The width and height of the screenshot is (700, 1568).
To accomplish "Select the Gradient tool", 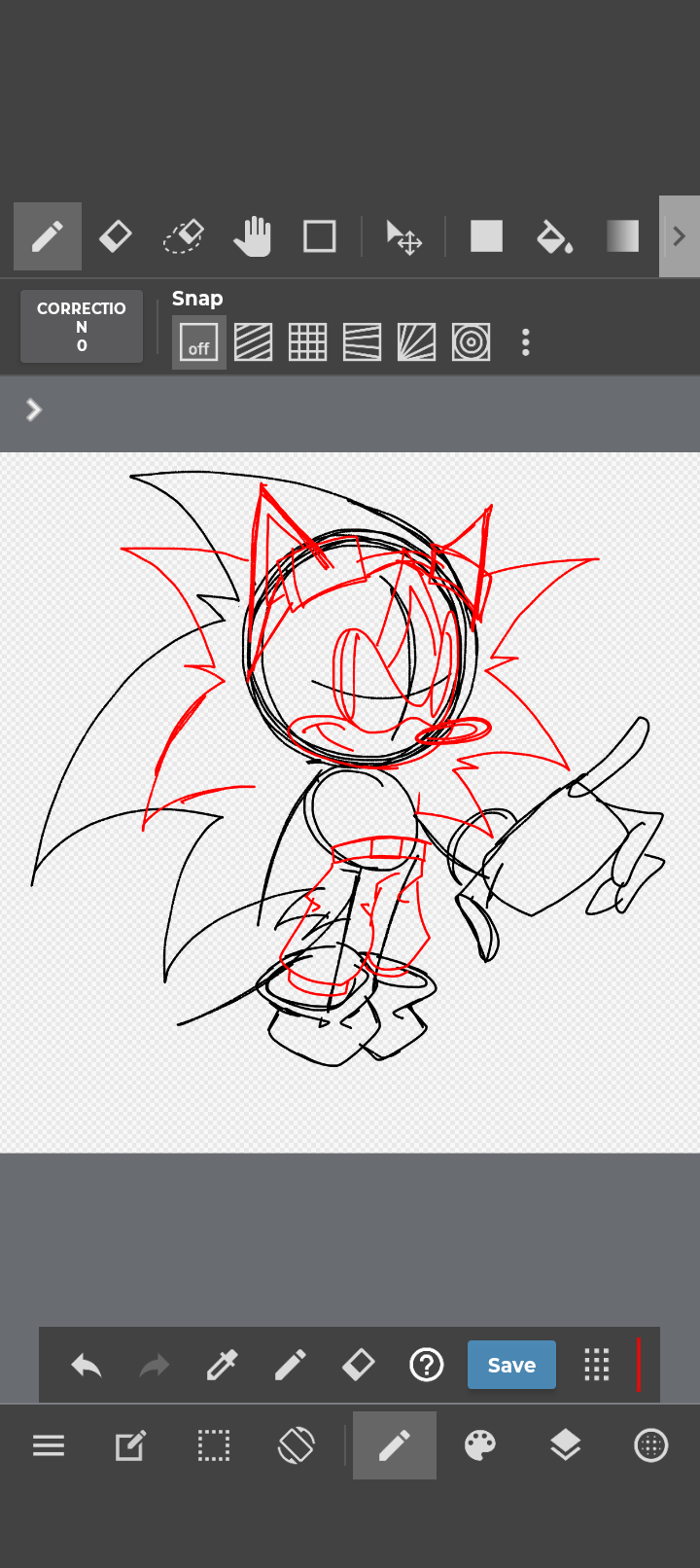I will tap(622, 236).
